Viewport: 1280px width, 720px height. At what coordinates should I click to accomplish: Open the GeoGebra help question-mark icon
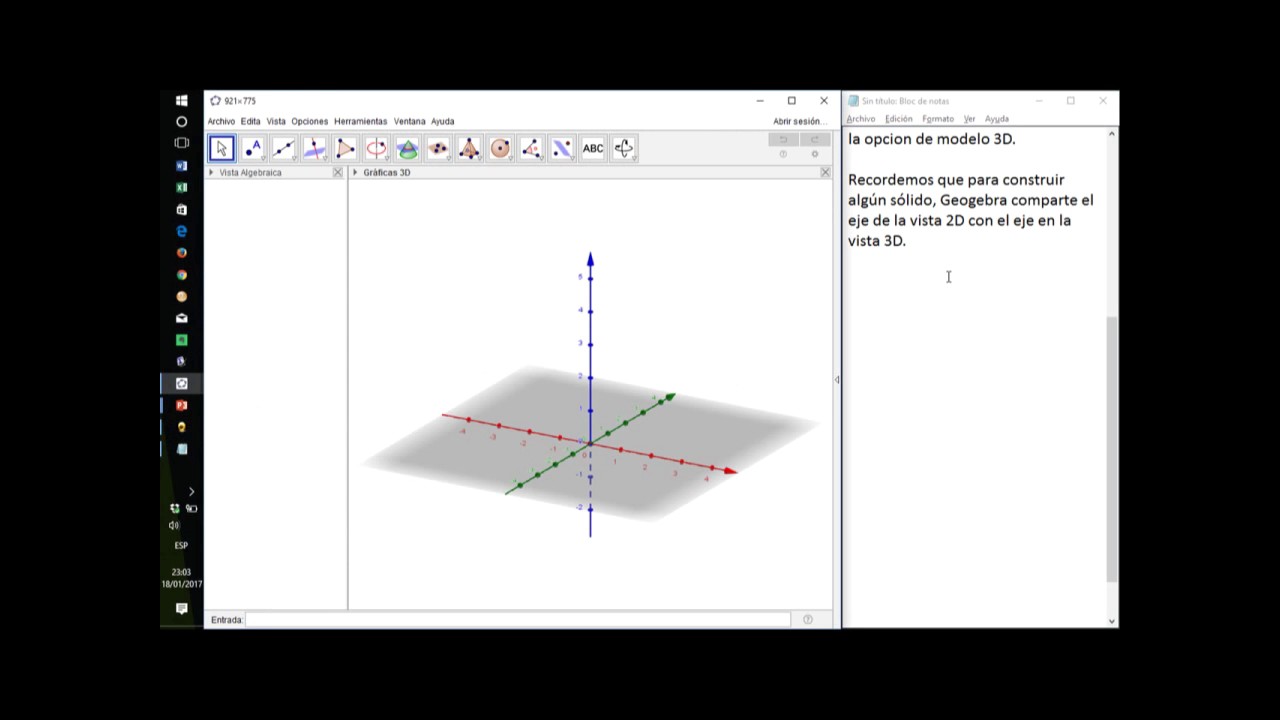pyautogui.click(x=783, y=154)
